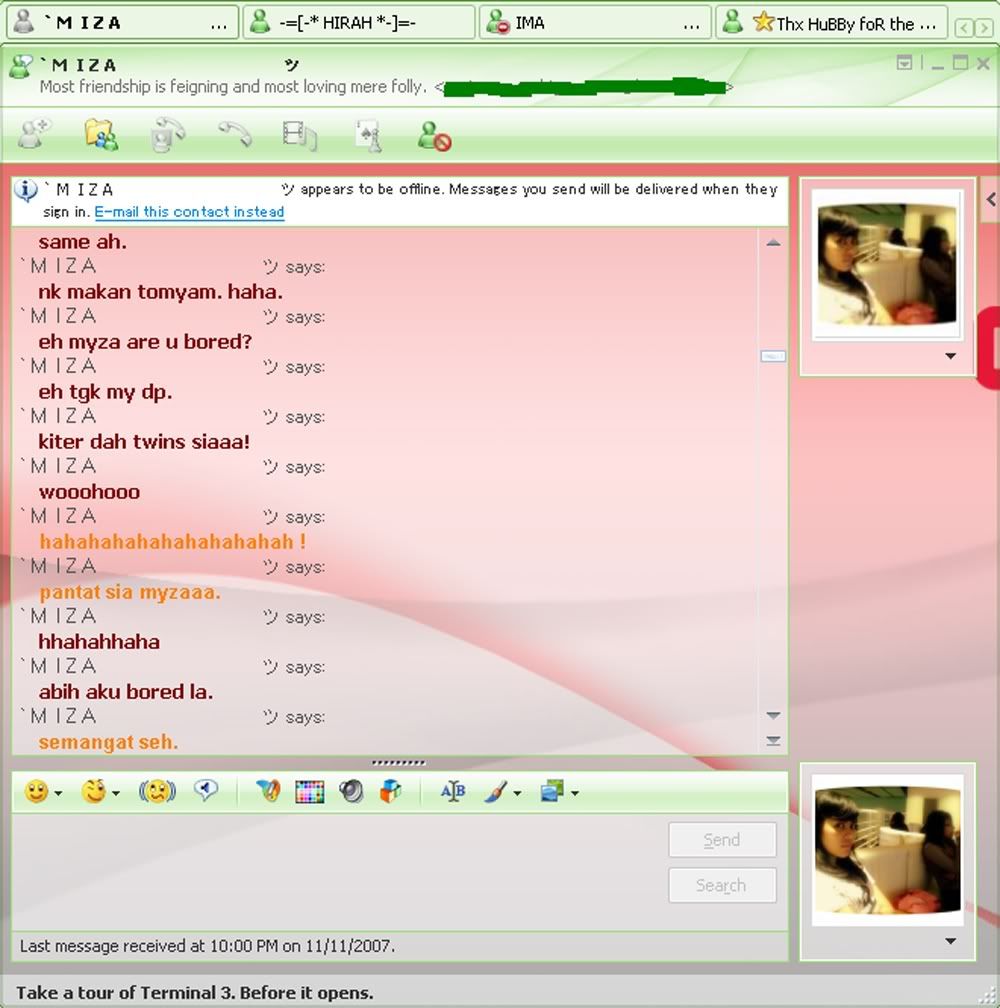The height and width of the screenshot is (1008, 1000).
Task: Click the E-mail this contact instead link
Action: [x=189, y=212]
